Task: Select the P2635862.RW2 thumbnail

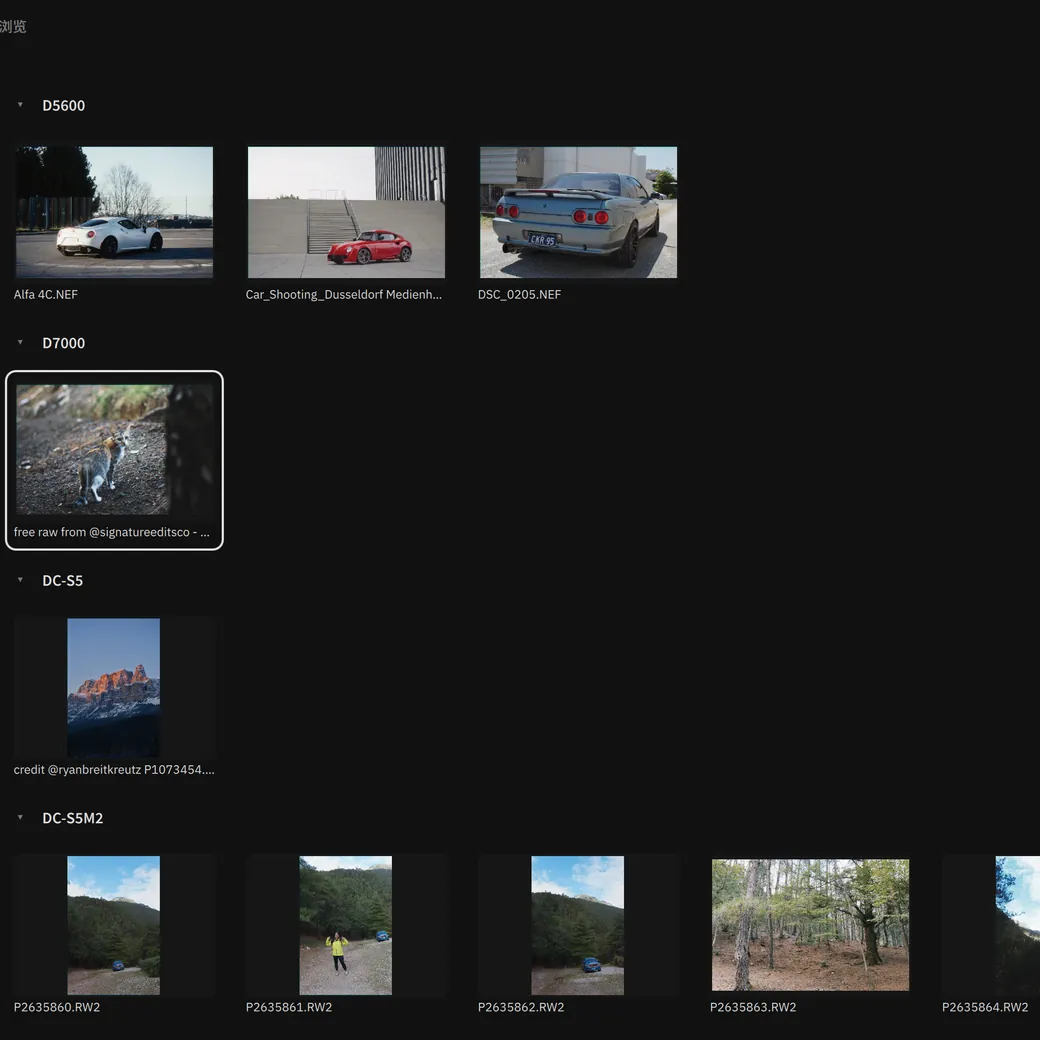Action: (x=578, y=925)
